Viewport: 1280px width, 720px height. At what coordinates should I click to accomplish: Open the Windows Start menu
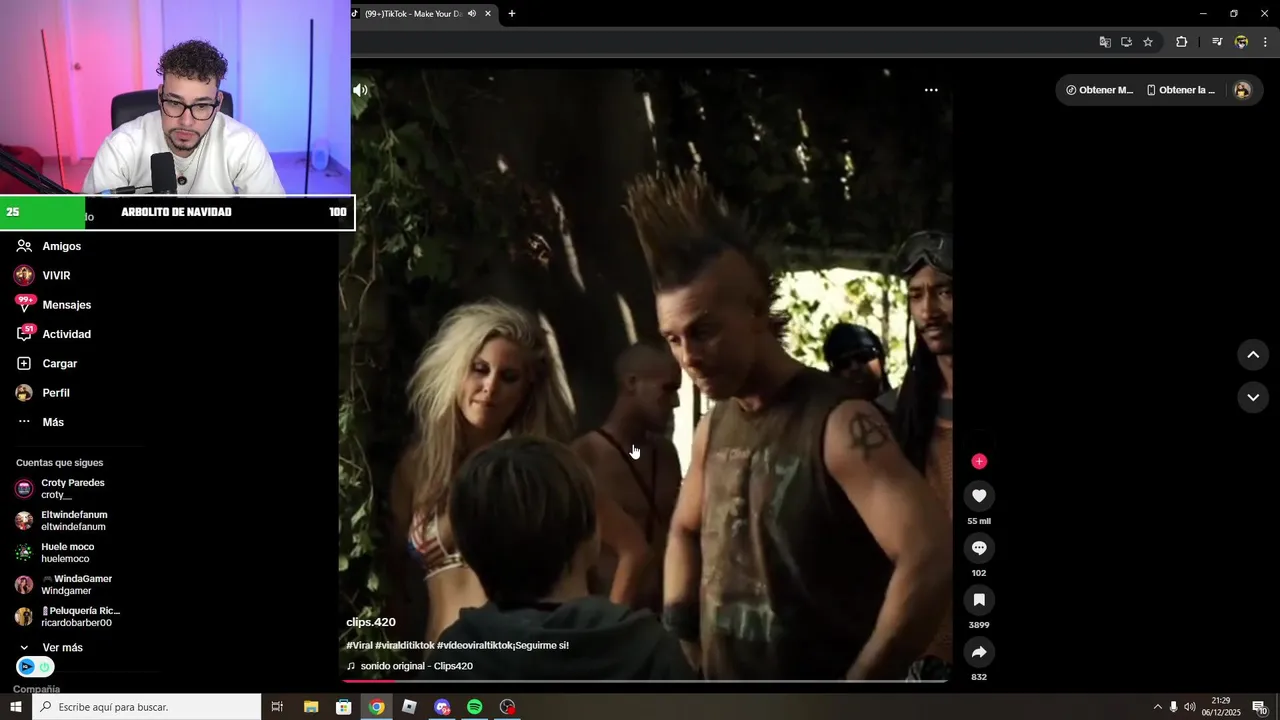(x=15, y=707)
